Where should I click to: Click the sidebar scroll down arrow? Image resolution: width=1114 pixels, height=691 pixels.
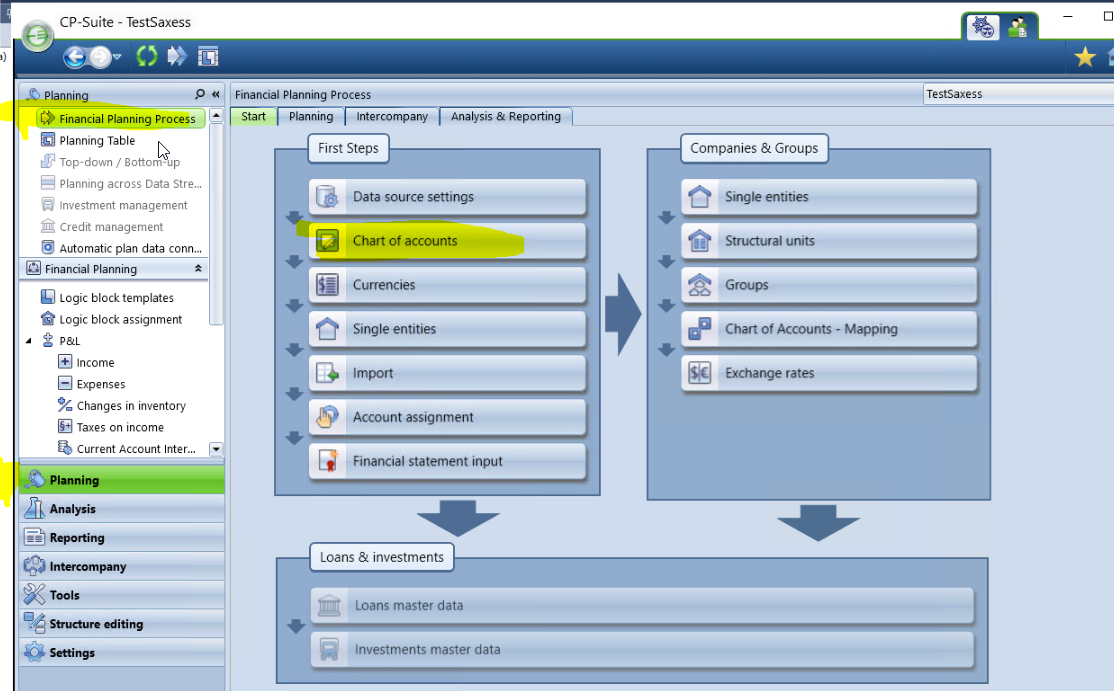(216, 450)
